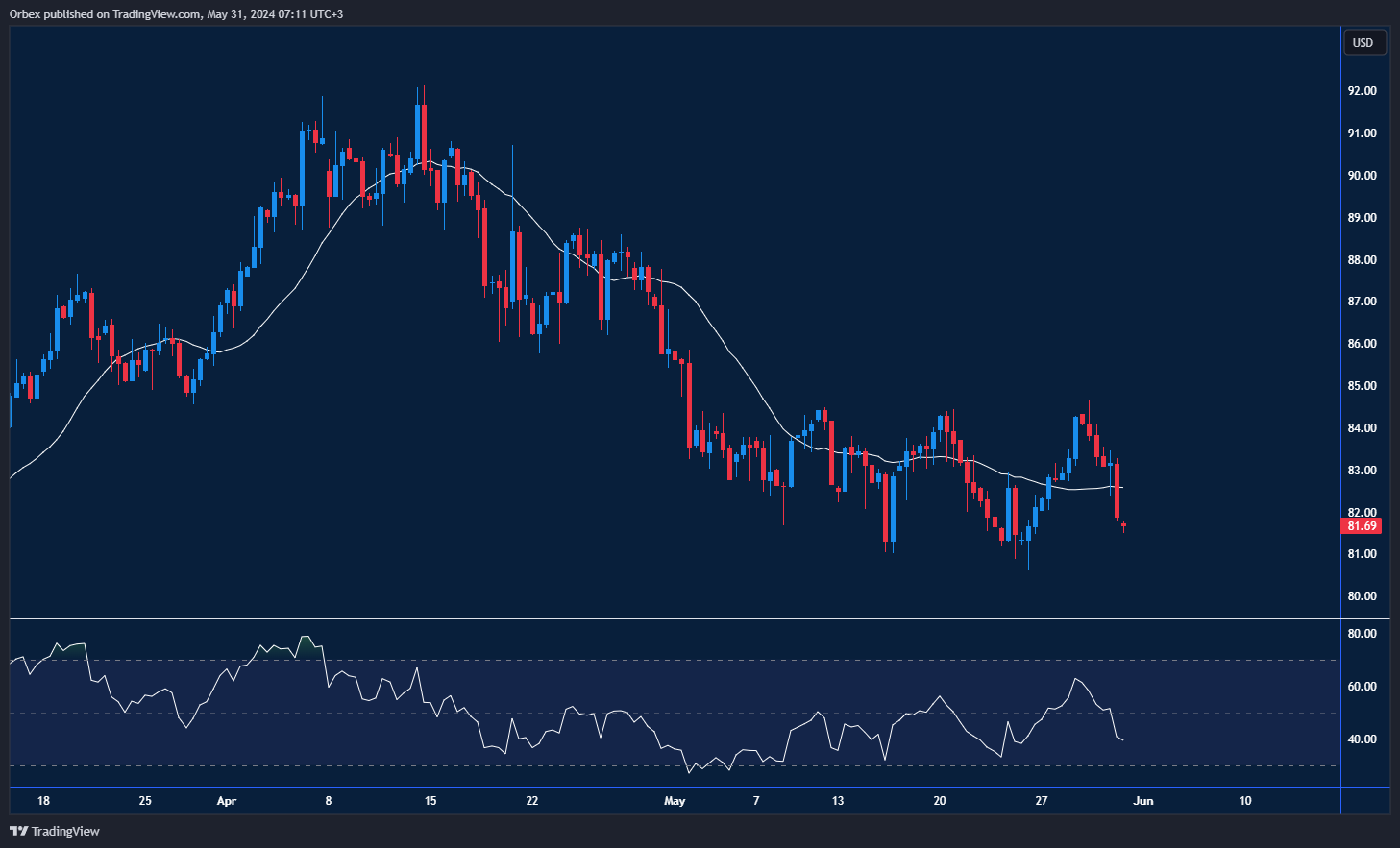
Task: Click the 80.00 label on the price scale
Action: pyautogui.click(x=1362, y=596)
